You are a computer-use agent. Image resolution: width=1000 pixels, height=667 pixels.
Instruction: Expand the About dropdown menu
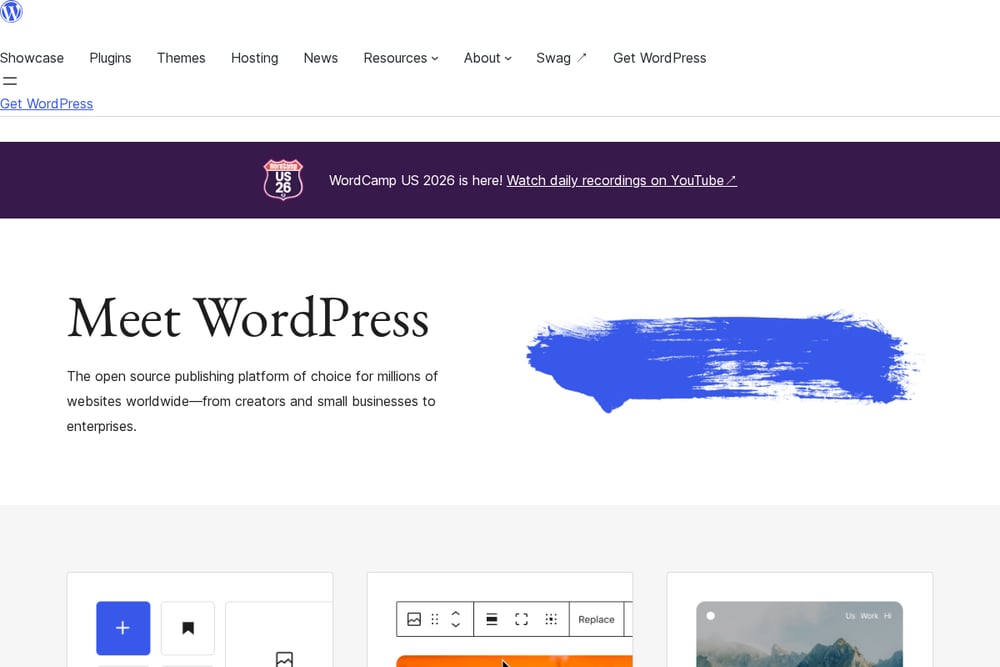pyautogui.click(x=487, y=58)
